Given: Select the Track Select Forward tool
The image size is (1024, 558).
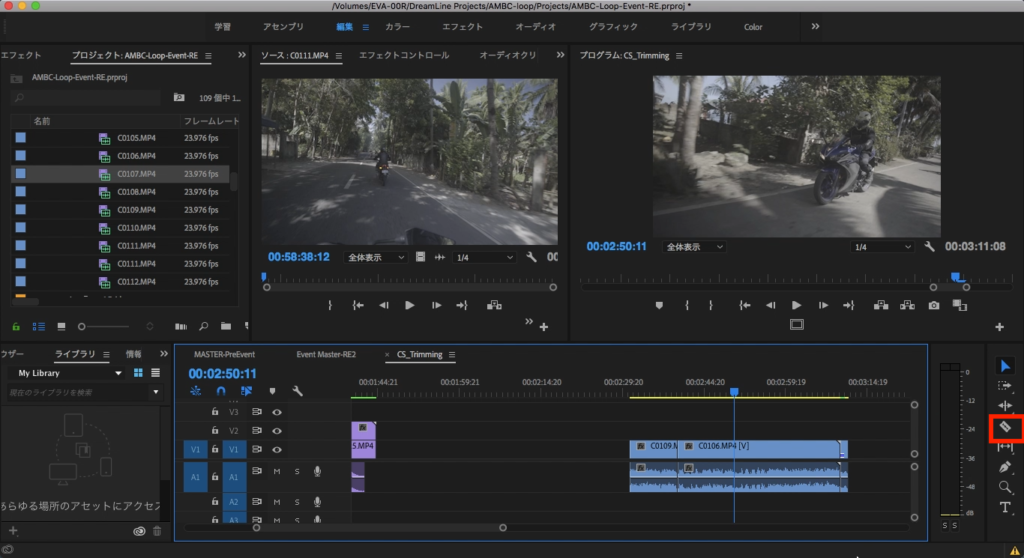Looking at the screenshot, I should point(1005,385).
